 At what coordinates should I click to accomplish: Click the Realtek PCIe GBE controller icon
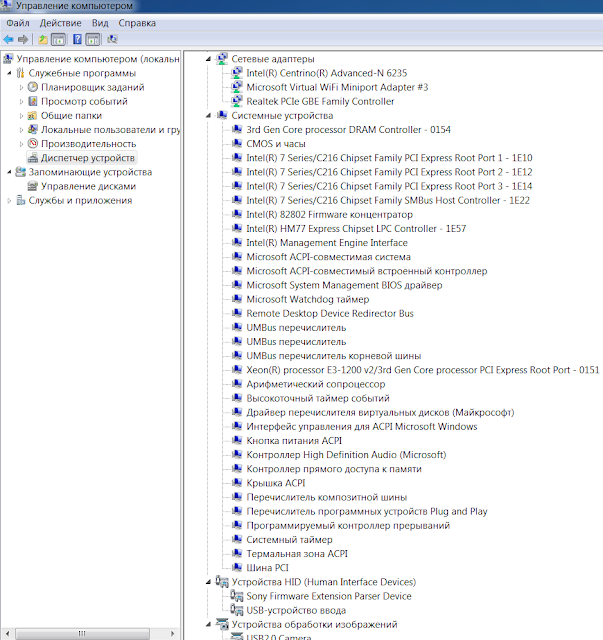click(237, 101)
